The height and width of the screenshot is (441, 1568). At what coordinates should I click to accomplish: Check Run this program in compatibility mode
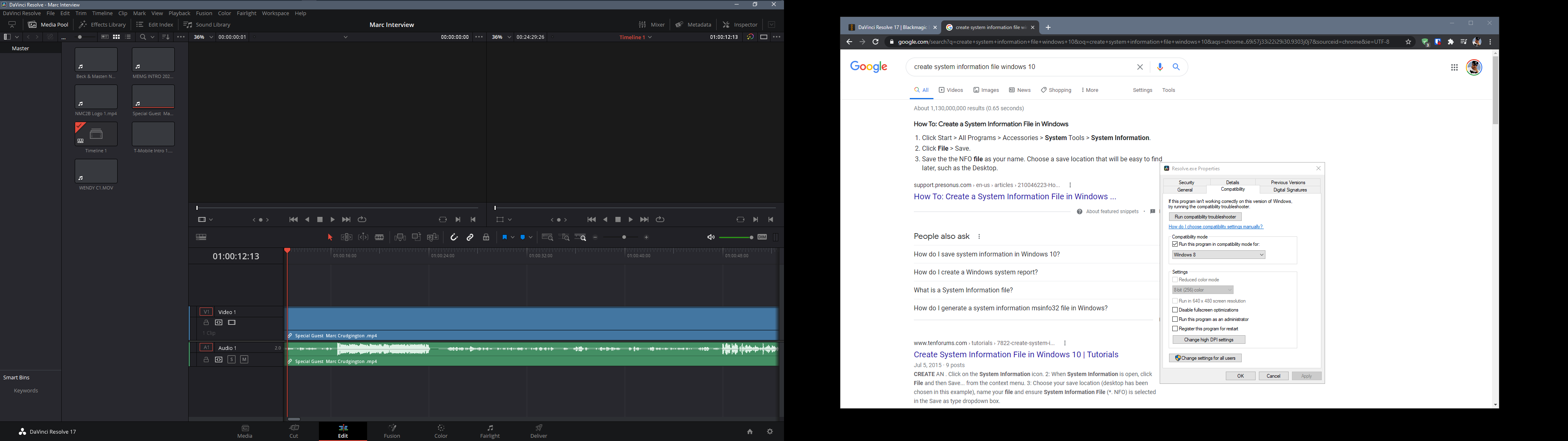1175,244
